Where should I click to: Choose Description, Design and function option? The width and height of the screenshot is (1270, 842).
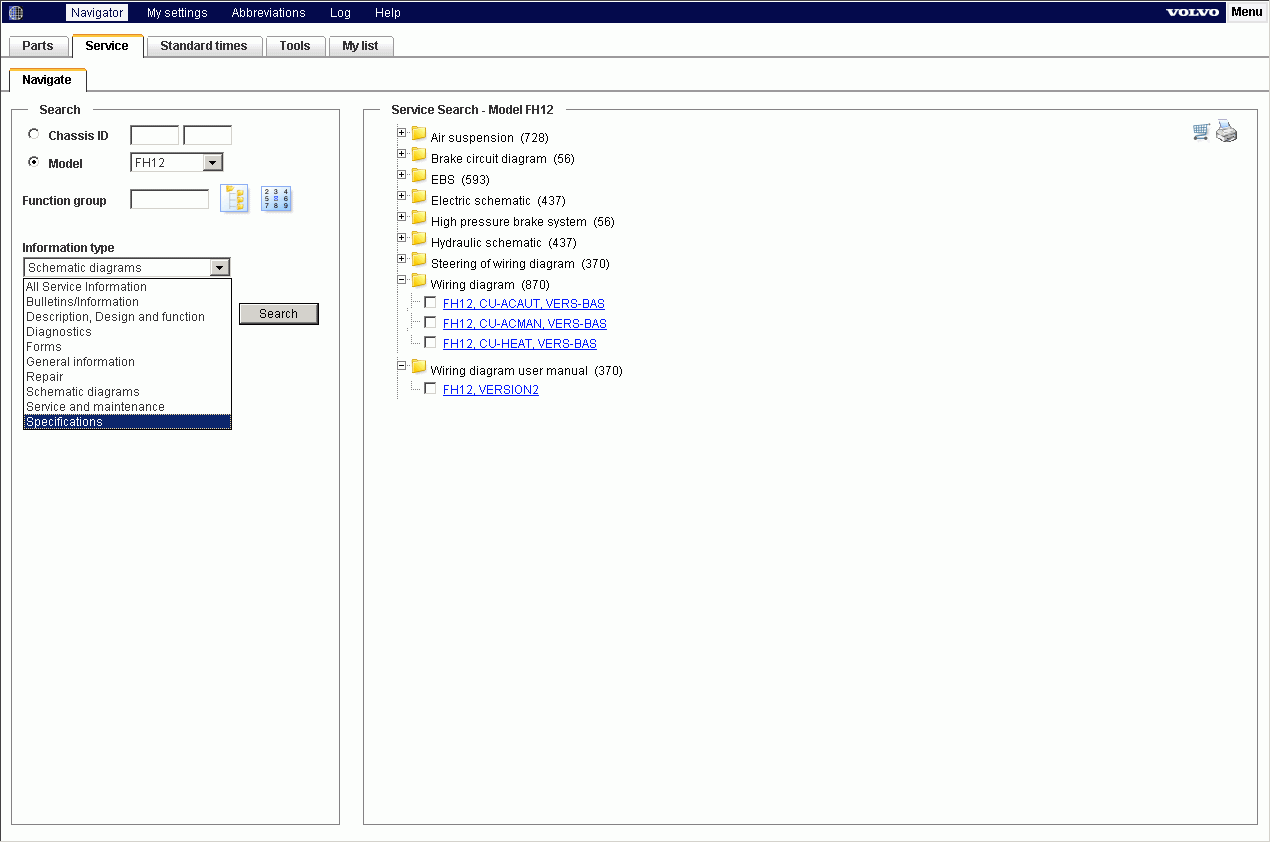coord(127,317)
